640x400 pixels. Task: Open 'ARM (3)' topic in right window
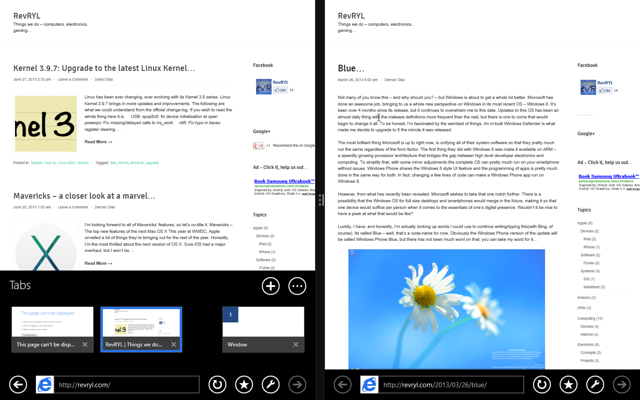[x=584, y=308]
